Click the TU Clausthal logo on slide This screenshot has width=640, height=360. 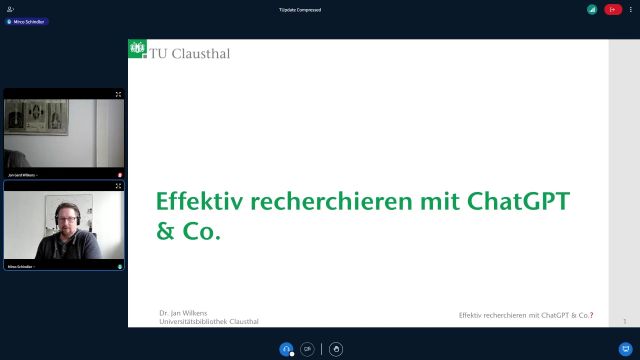179,50
